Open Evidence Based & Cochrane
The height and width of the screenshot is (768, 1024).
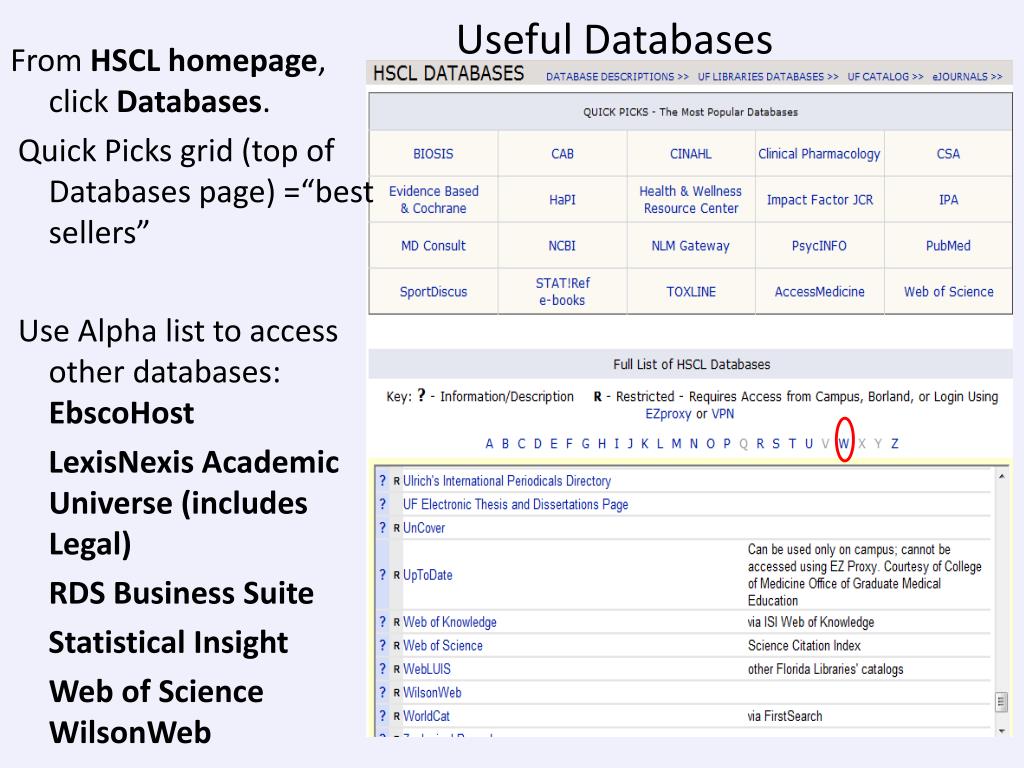tap(434, 200)
